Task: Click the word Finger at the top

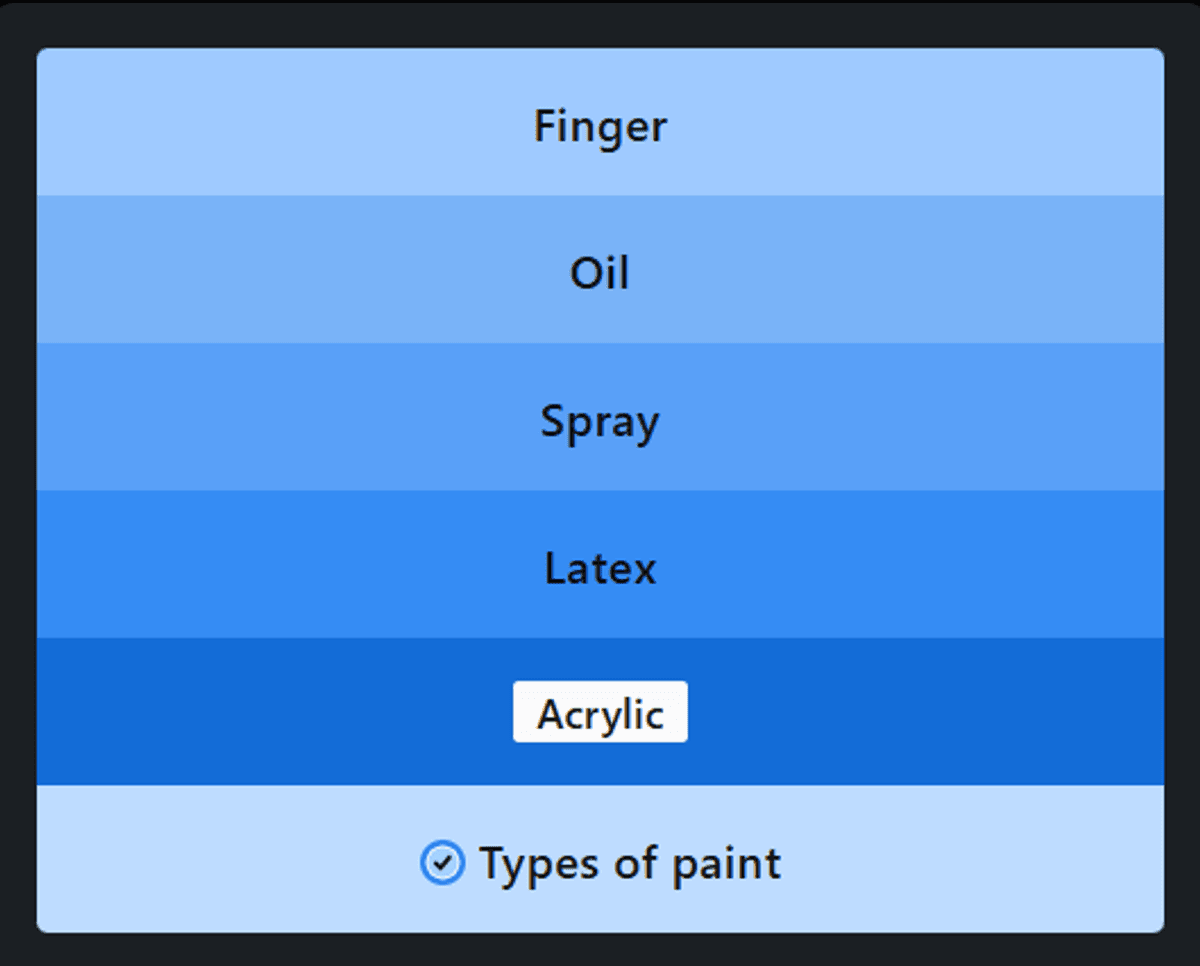Action: (x=600, y=126)
